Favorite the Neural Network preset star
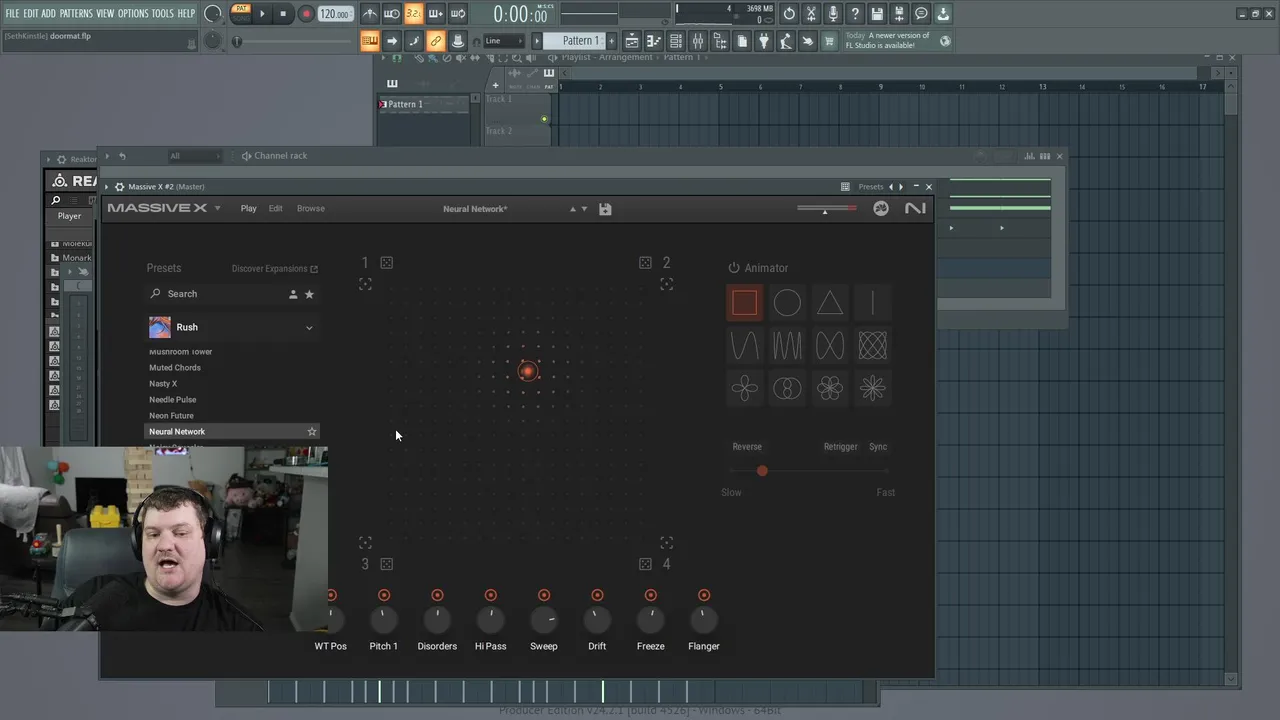Image resolution: width=1280 pixels, height=720 pixels. pos(312,432)
